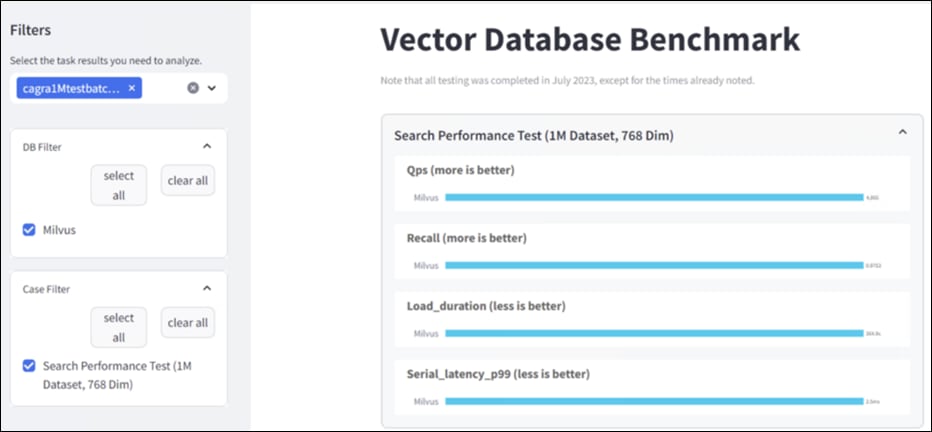Screen dimensions: 932x432
Task: Click the Search Performance Test panel title
Action: coord(533,134)
